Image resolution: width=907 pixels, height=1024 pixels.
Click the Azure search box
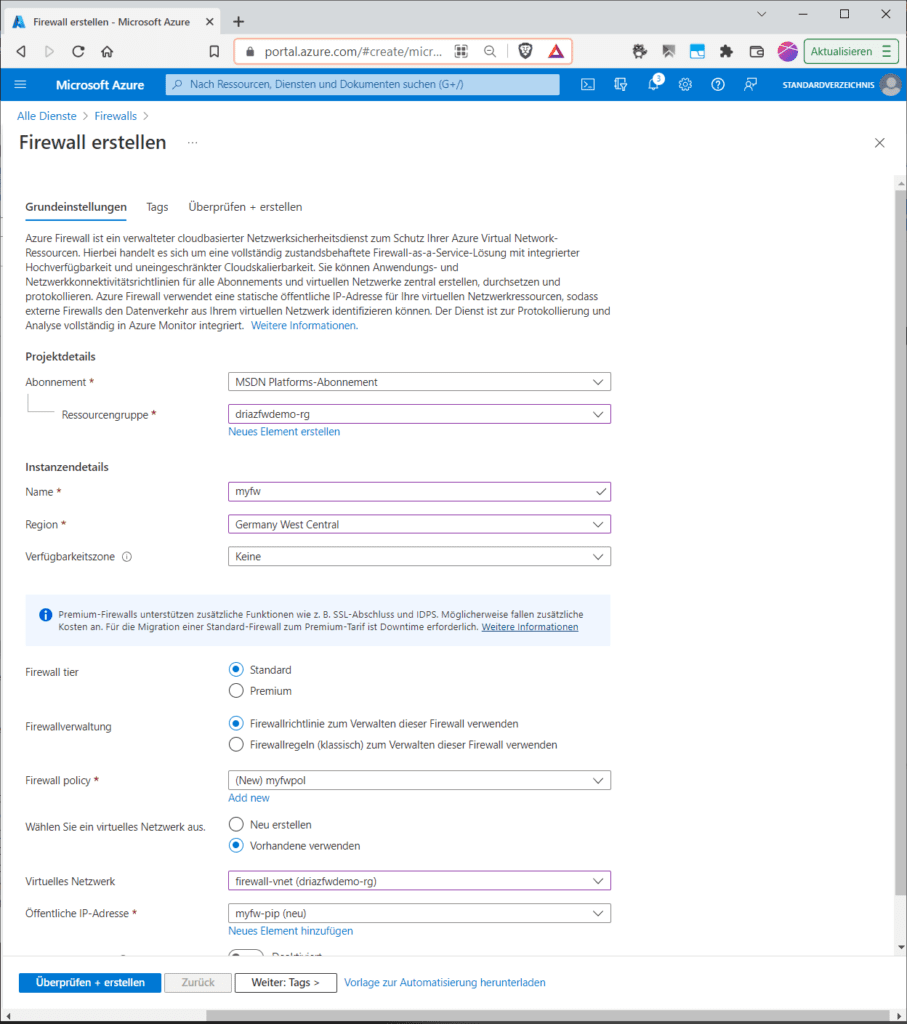click(362, 84)
